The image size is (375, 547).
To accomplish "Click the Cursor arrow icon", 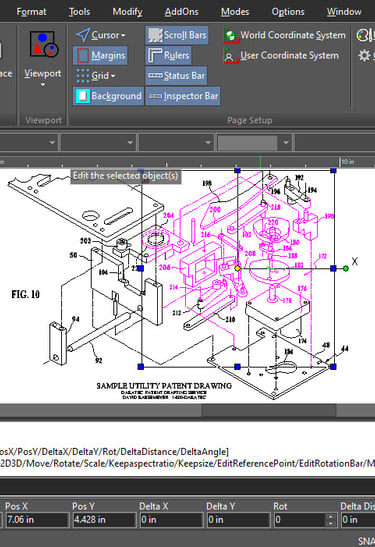I will [x=83, y=35].
